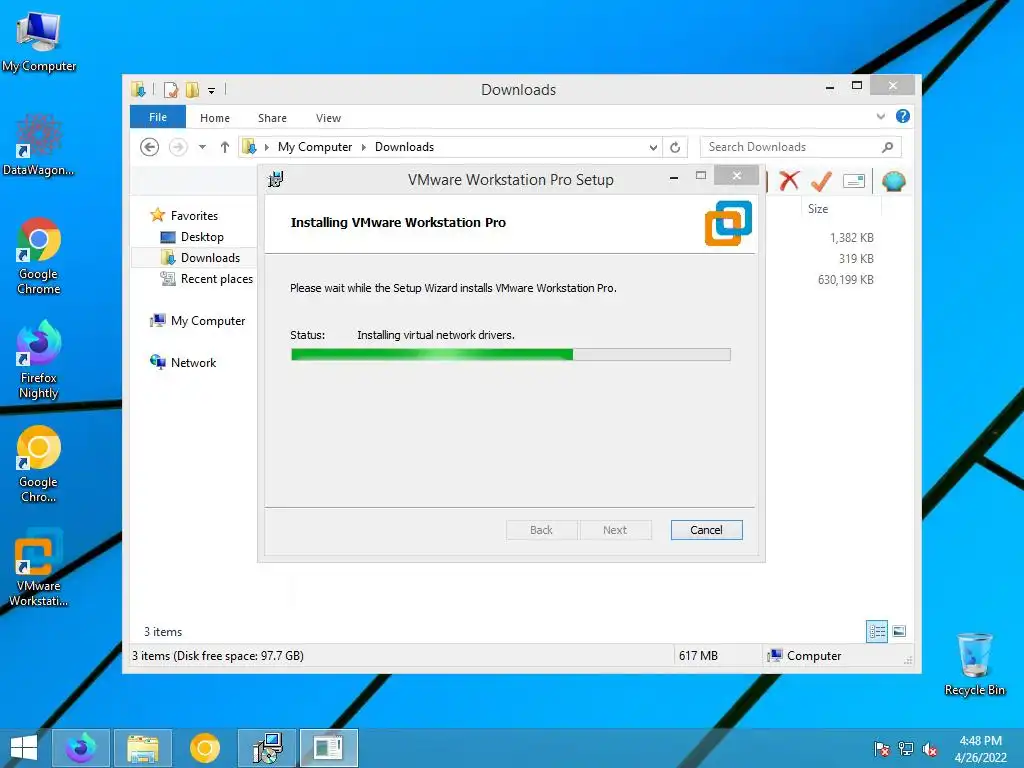Open the Share ribbon tab
This screenshot has width=1024, height=768.
pyautogui.click(x=272, y=118)
